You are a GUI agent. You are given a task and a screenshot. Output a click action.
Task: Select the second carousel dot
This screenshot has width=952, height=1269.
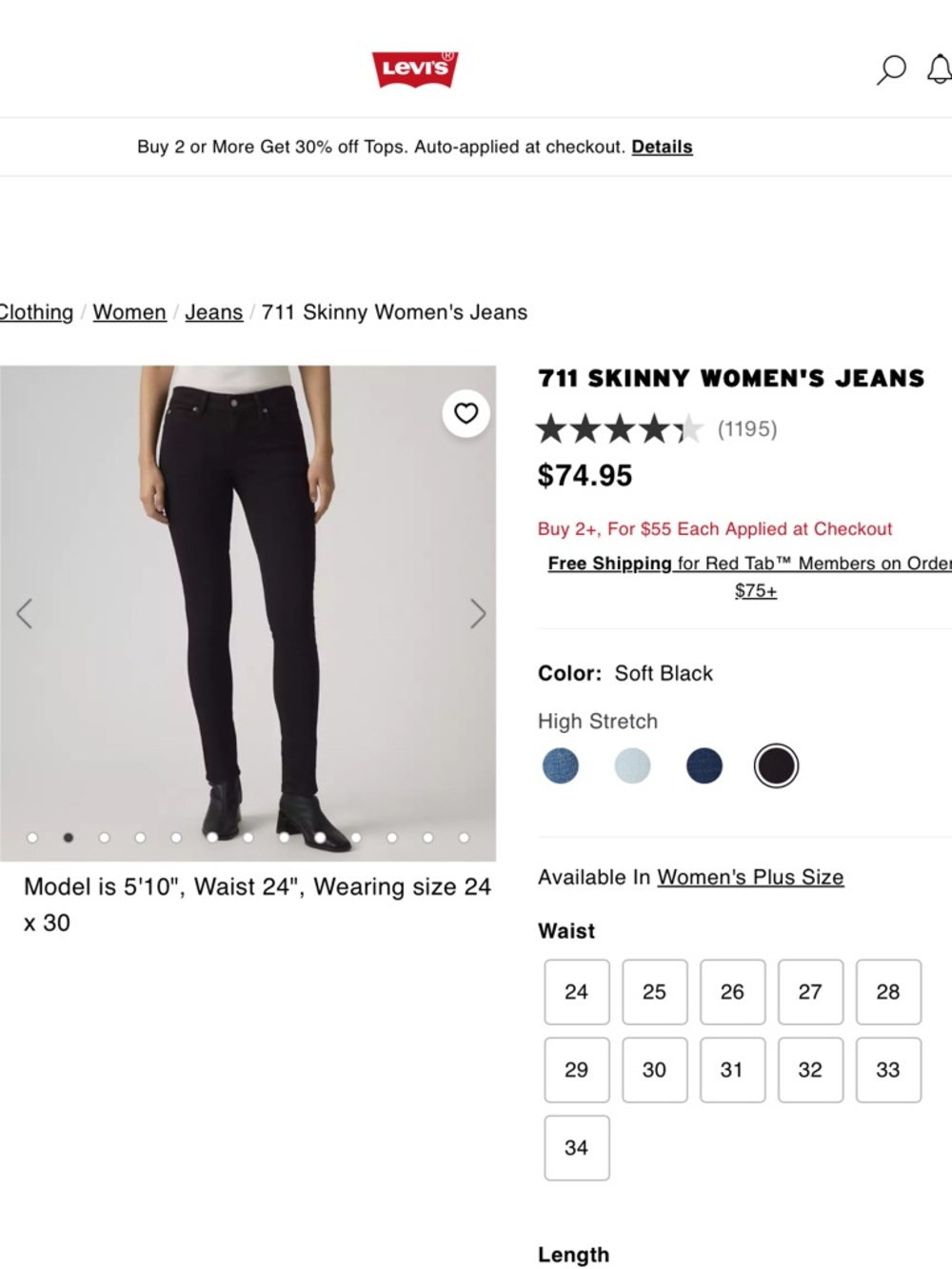(69, 837)
